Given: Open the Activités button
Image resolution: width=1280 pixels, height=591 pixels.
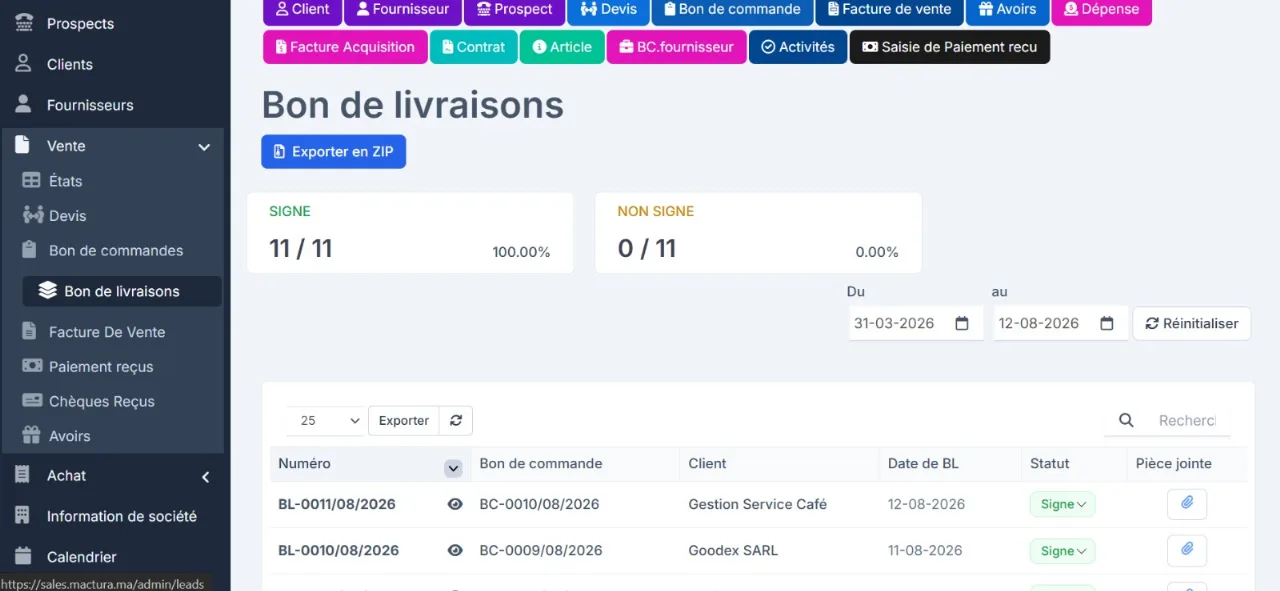Looking at the screenshot, I should (798, 47).
